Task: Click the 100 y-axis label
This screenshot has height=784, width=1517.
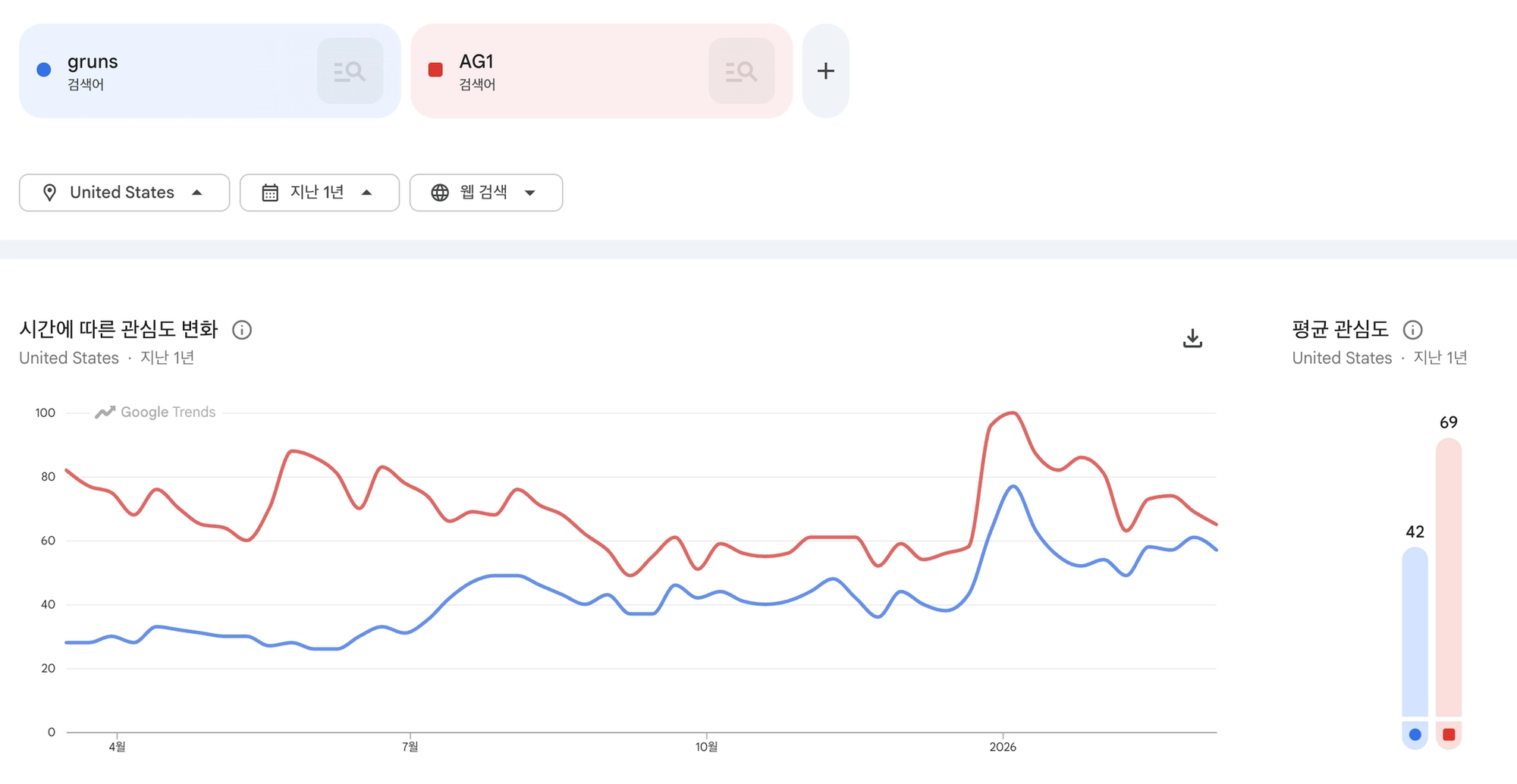Action: click(46, 412)
